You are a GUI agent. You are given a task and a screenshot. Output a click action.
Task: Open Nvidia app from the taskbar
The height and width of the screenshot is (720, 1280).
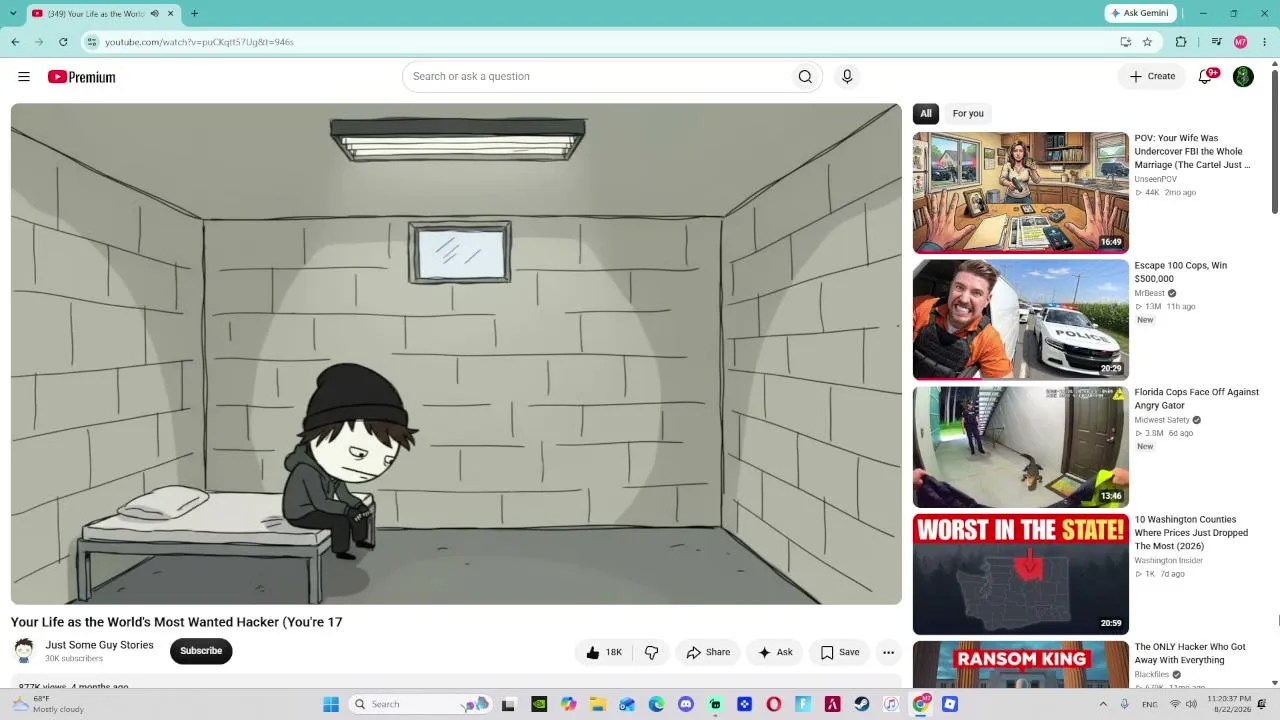pyautogui.click(x=539, y=704)
